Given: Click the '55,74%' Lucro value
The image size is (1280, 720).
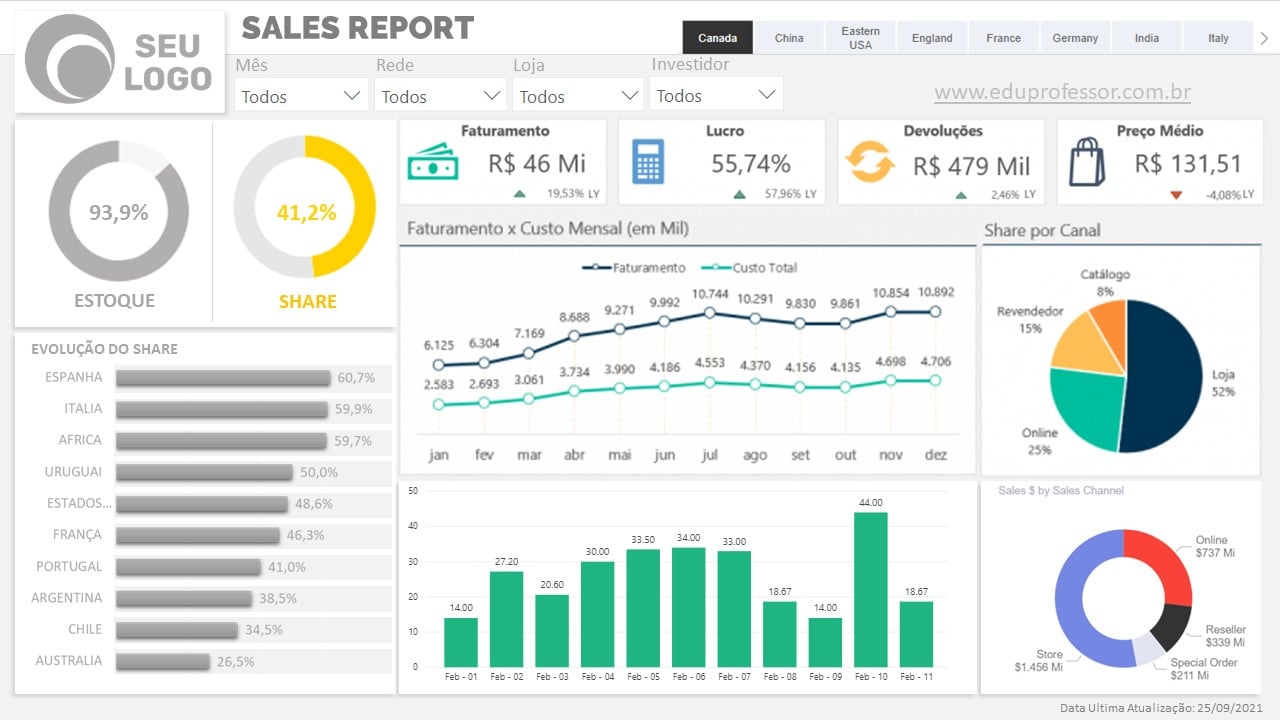Looking at the screenshot, I should [751, 163].
